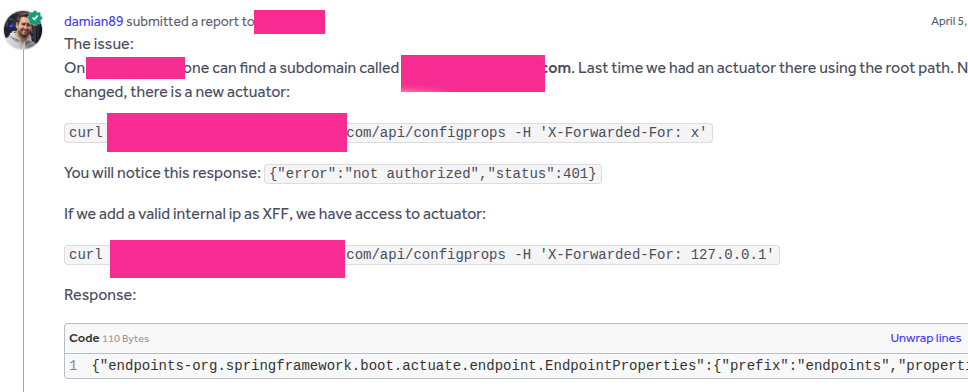Click the 'Response:' label text
This screenshot has height=392, width=968.
(100, 295)
